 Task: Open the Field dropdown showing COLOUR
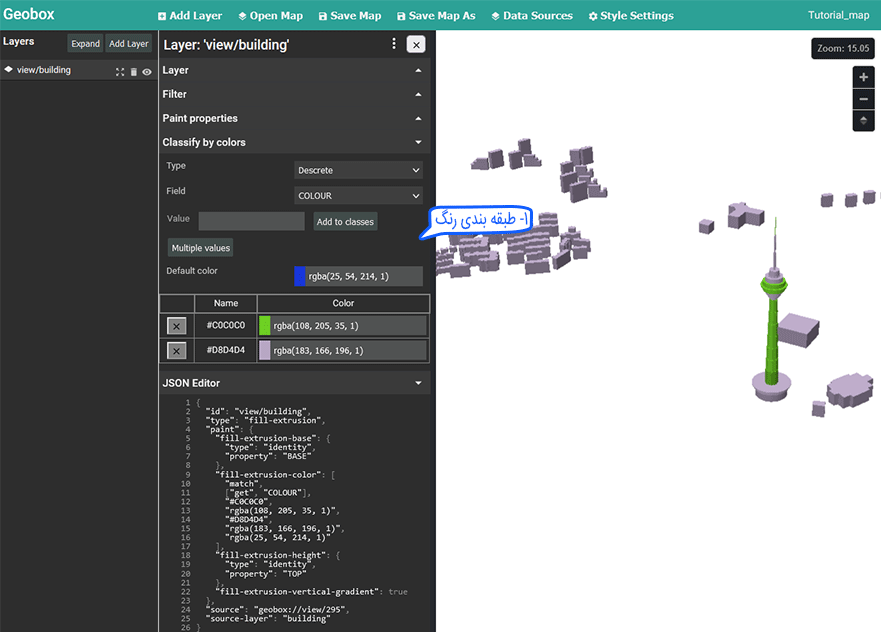pyautogui.click(x=358, y=196)
